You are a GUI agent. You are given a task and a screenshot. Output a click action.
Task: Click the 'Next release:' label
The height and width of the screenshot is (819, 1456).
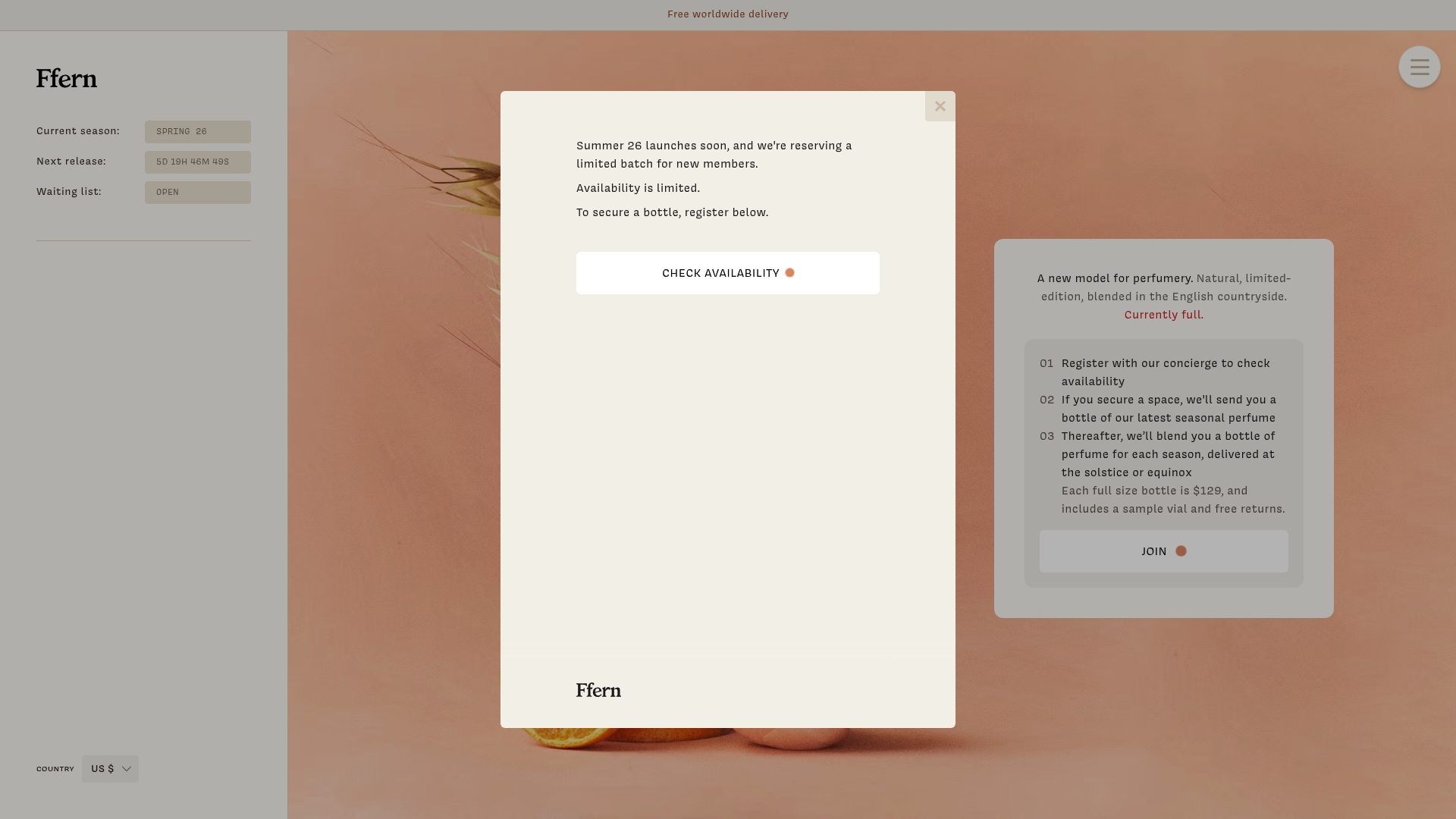(71, 162)
